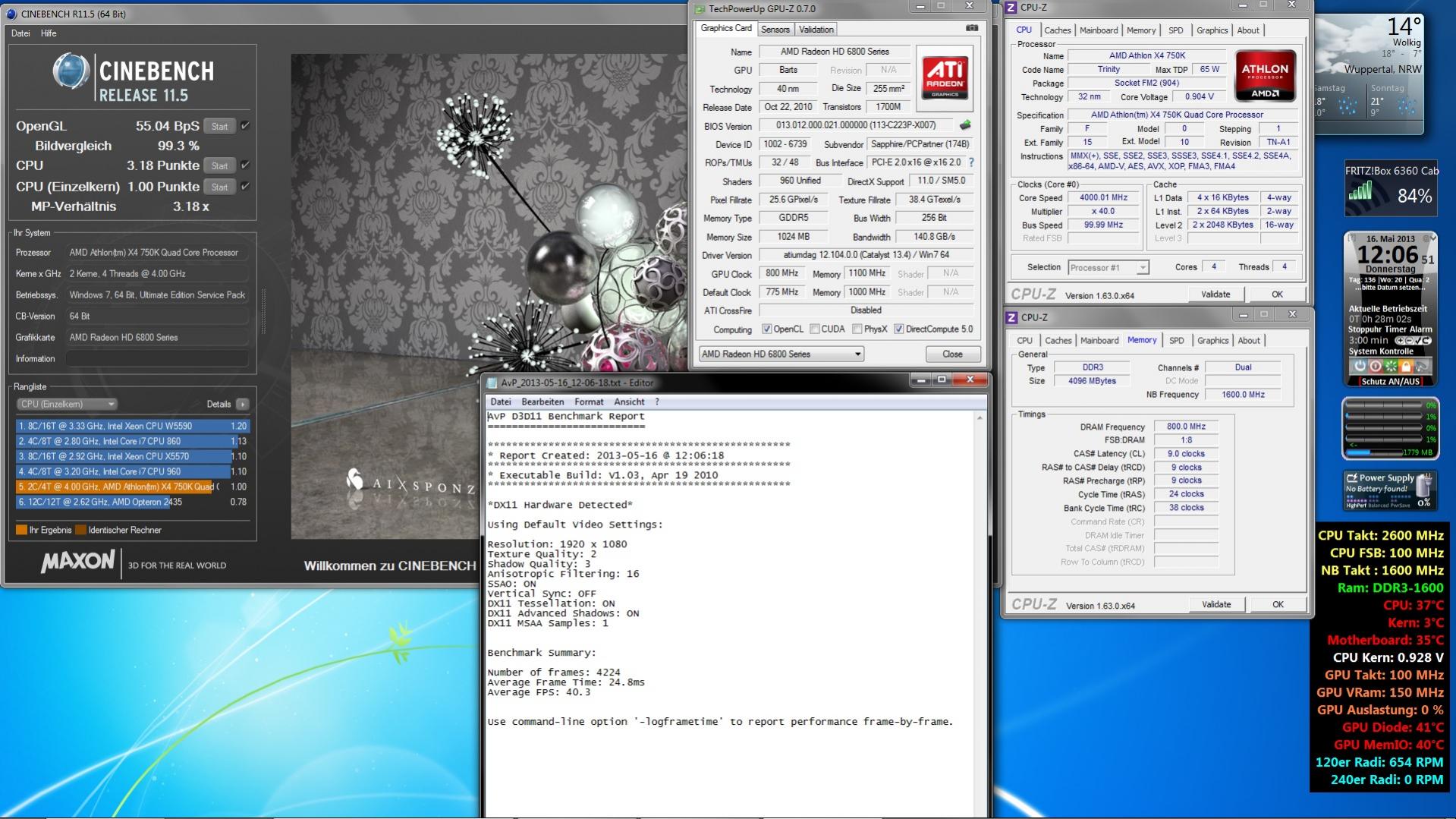Click the Cinebench title bar icon
The width and height of the screenshot is (1456, 819).
[11, 14]
